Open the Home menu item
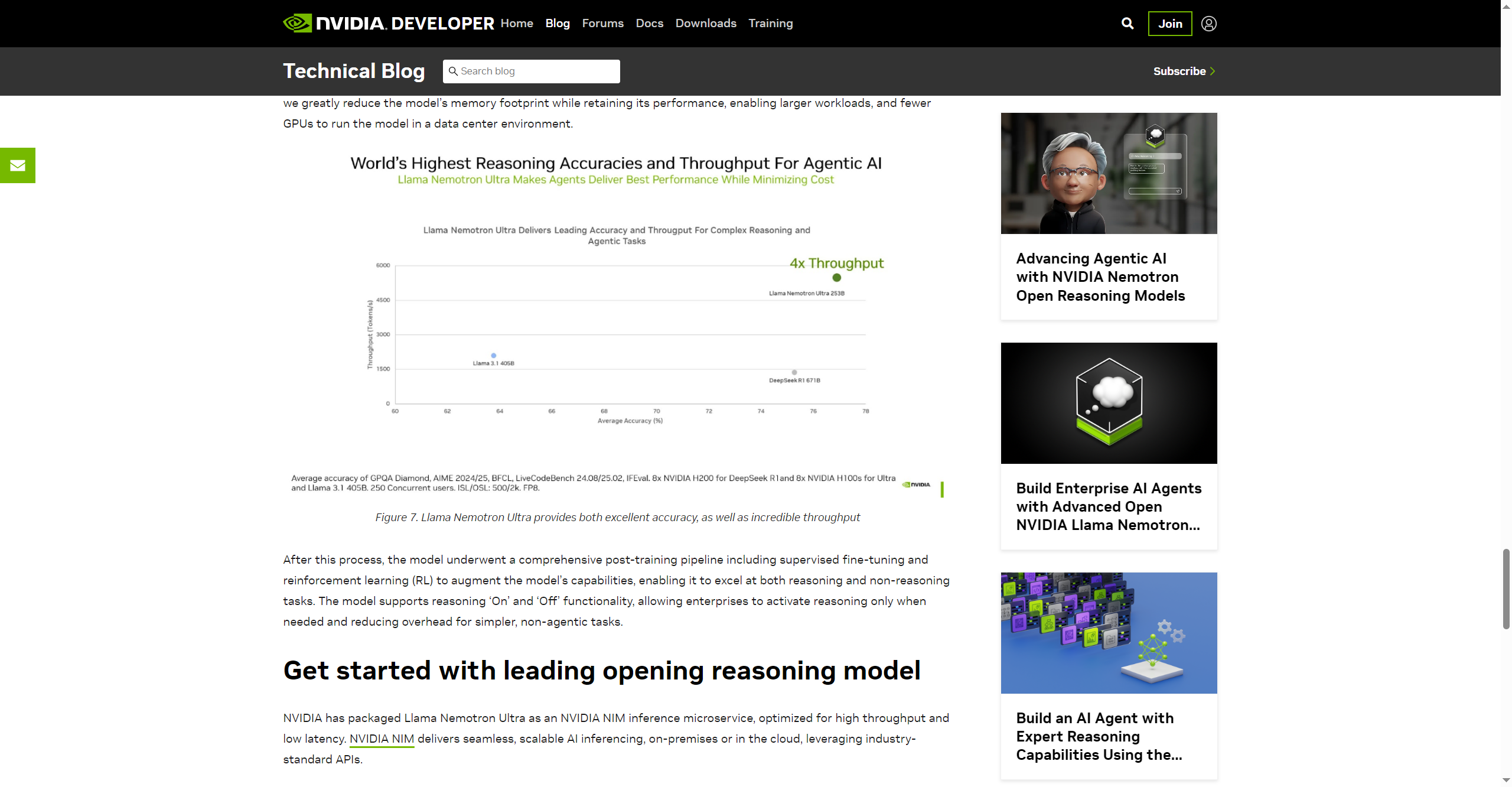 coord(517,24)
